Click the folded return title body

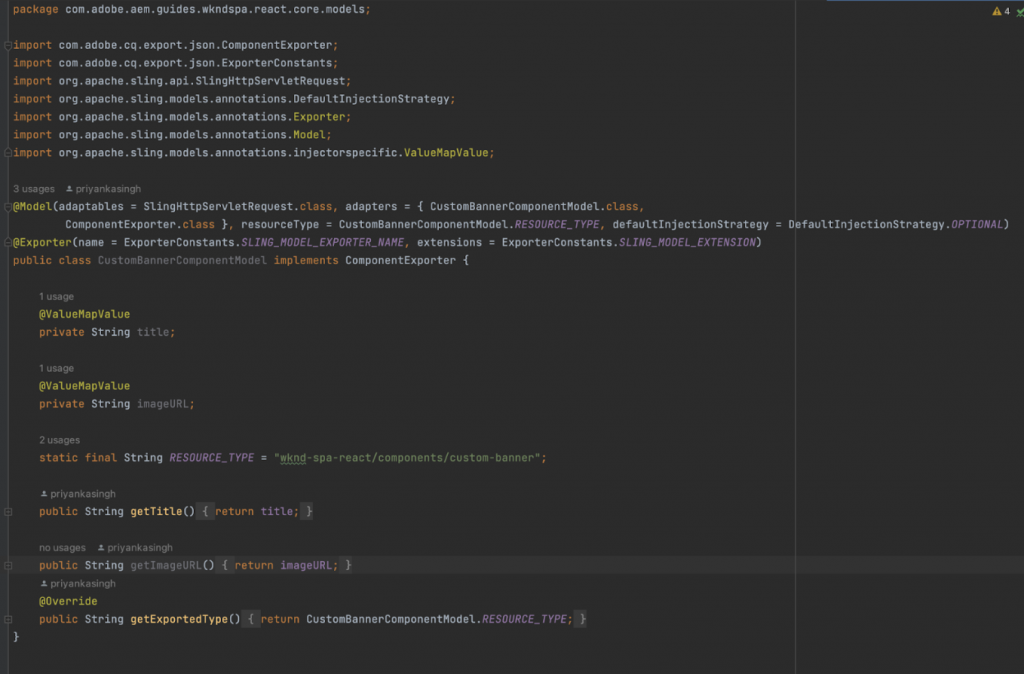coord(257,511)
